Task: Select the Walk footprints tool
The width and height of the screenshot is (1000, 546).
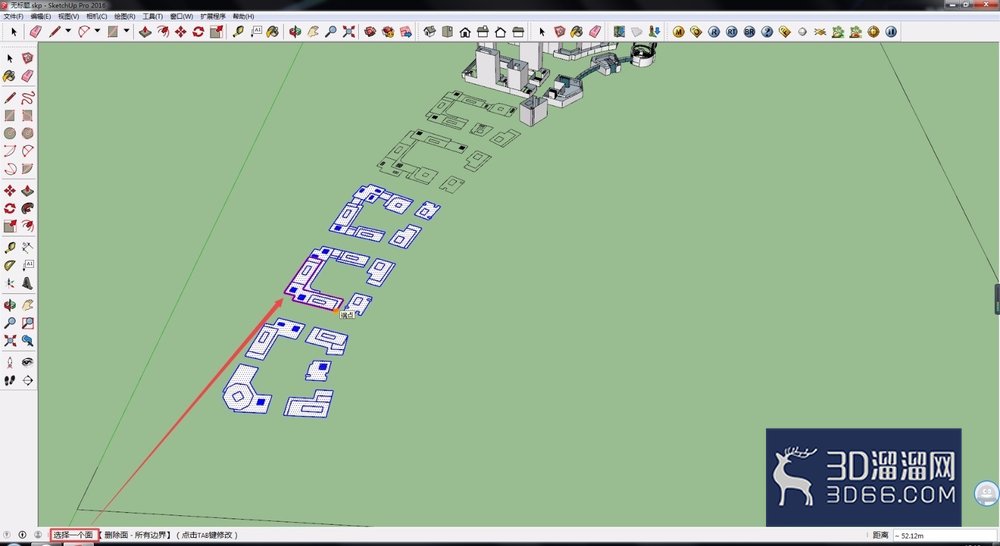Action: click(10, 380)
